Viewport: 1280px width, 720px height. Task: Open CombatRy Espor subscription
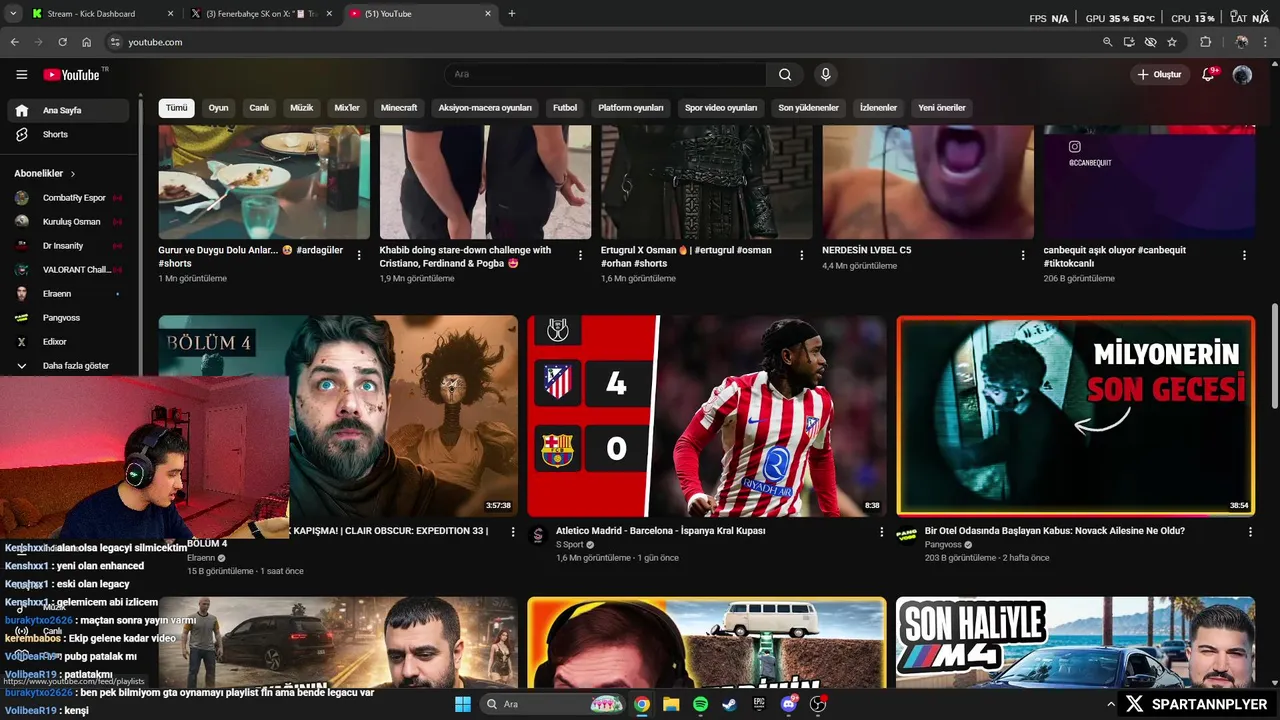tap(68, 198)
